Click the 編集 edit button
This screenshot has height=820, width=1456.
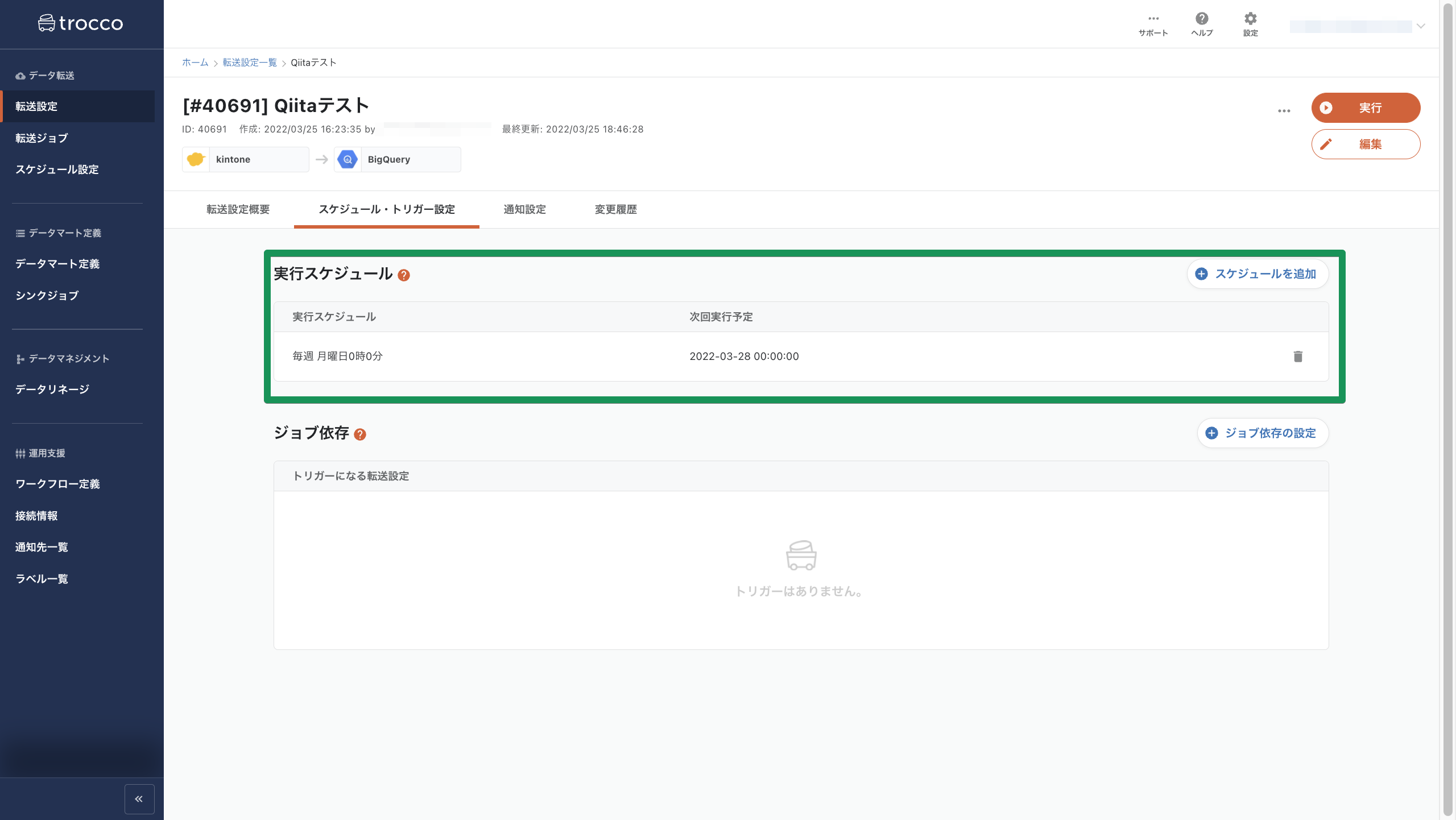pyautogui.click(x=1366, y=144)
